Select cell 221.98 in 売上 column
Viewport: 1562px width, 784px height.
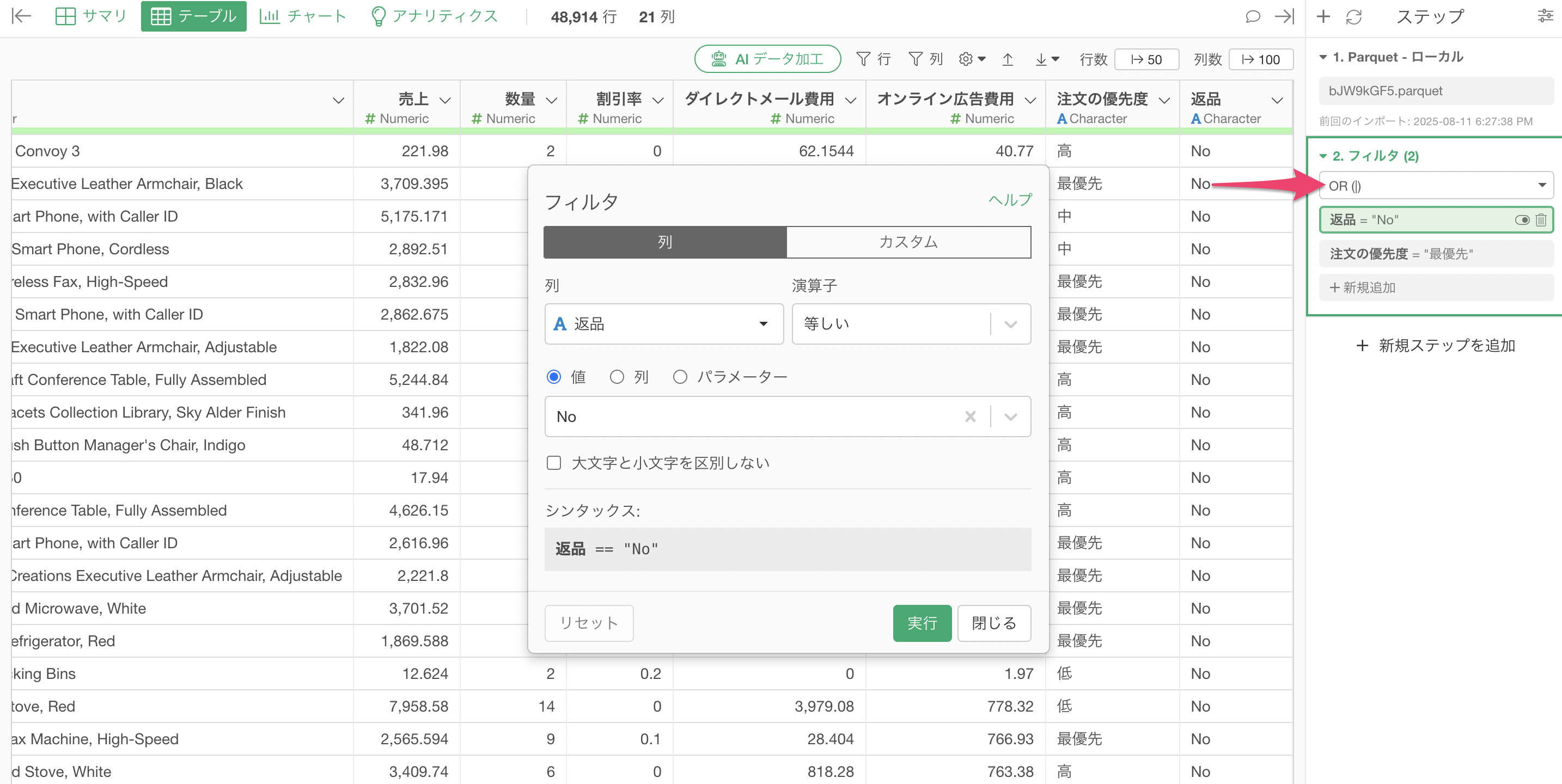coord(406,151)
